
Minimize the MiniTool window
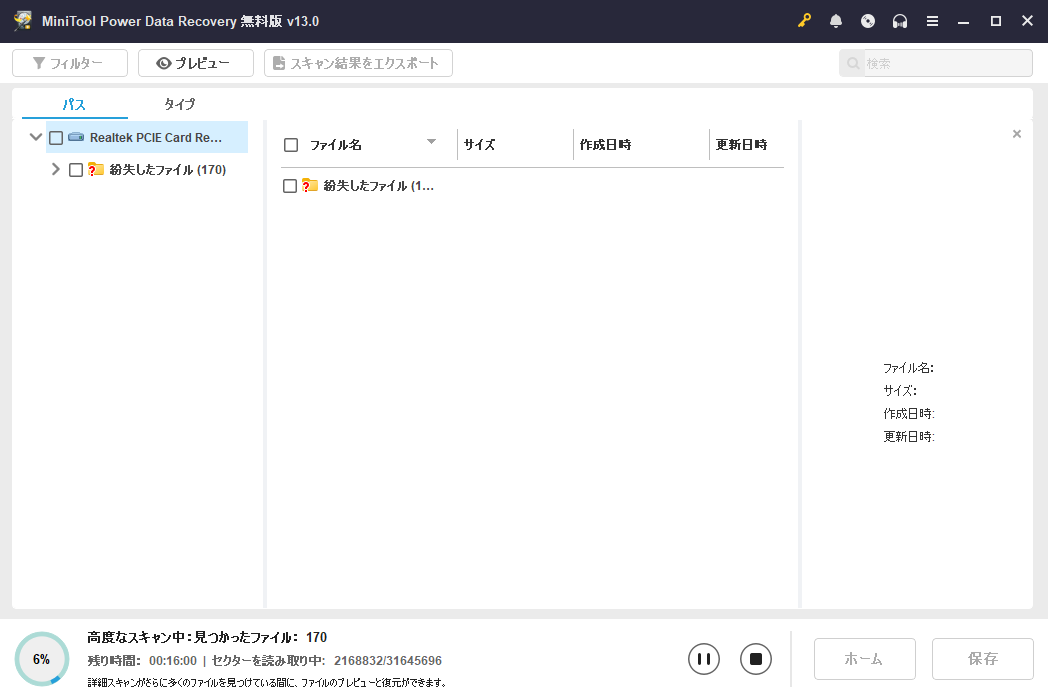point(963,21)
